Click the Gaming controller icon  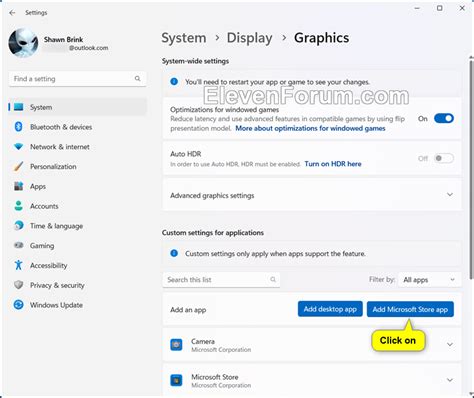click(19, 245)
